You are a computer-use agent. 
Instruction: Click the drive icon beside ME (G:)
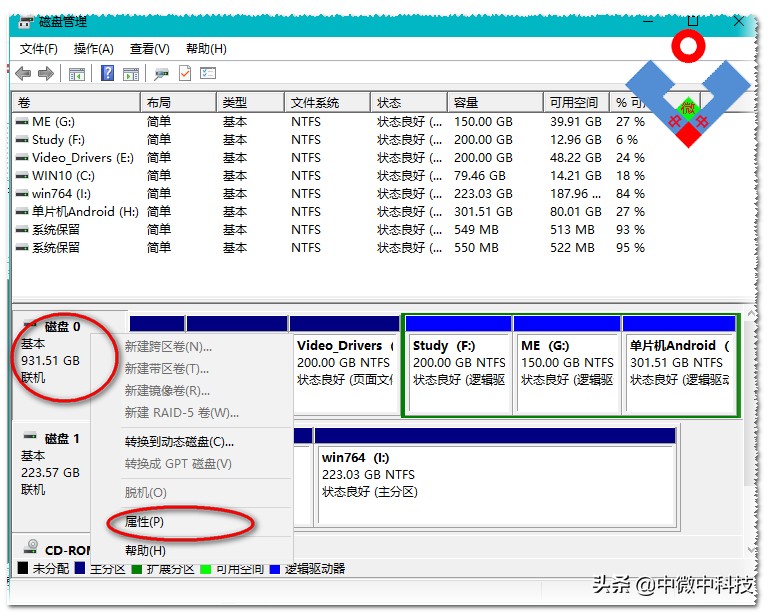(22, 121)
